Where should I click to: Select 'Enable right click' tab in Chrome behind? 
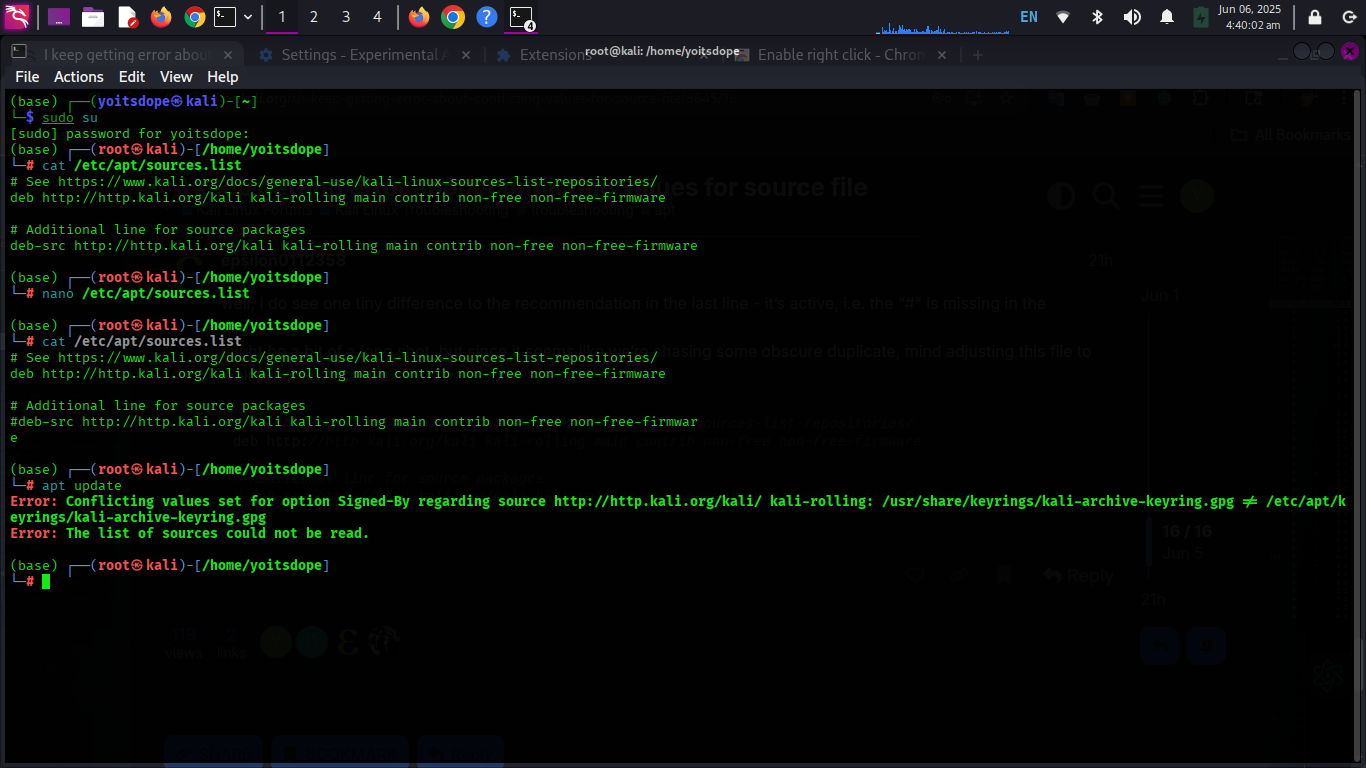tap(840, 55)
